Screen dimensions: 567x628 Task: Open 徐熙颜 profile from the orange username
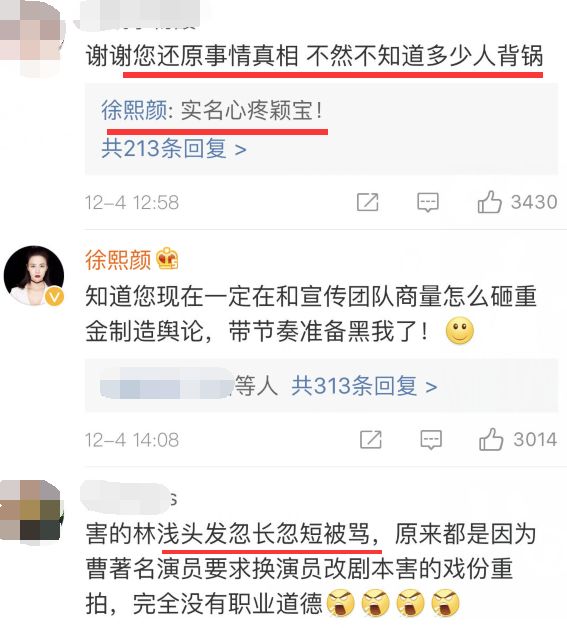tap(118, 260)
